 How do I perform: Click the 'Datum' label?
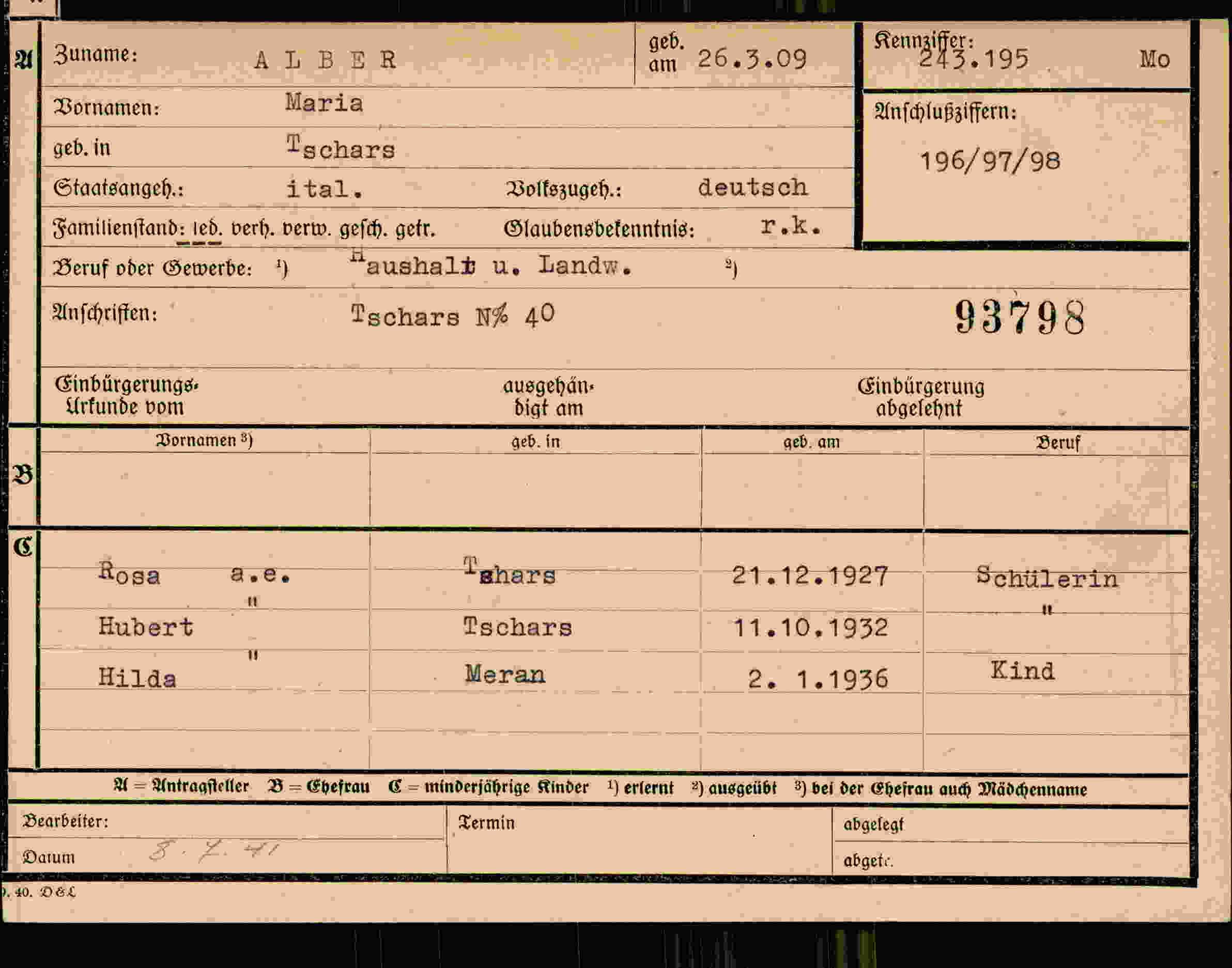tap(49, 857)
